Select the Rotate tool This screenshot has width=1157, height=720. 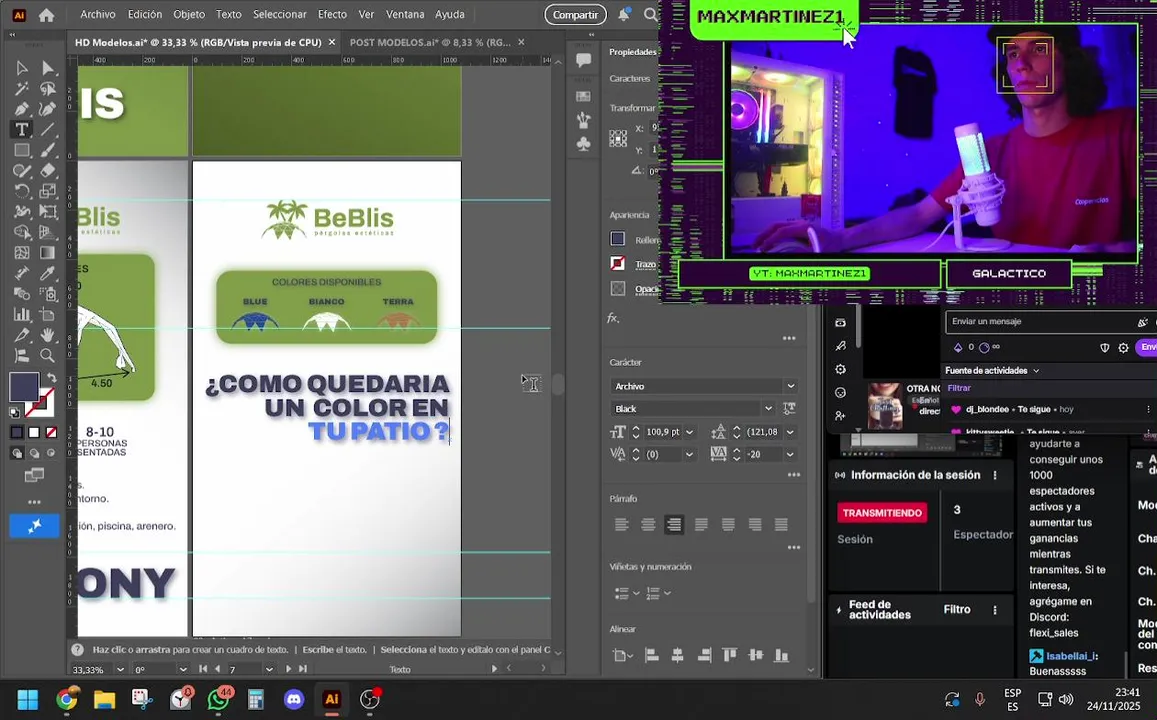[21, 191]
